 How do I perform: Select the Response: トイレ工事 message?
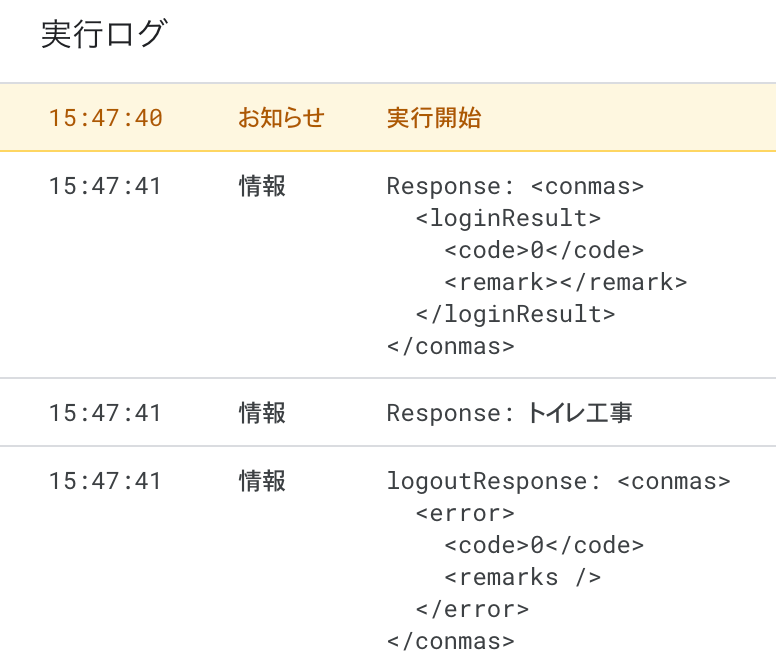point(509,412)
